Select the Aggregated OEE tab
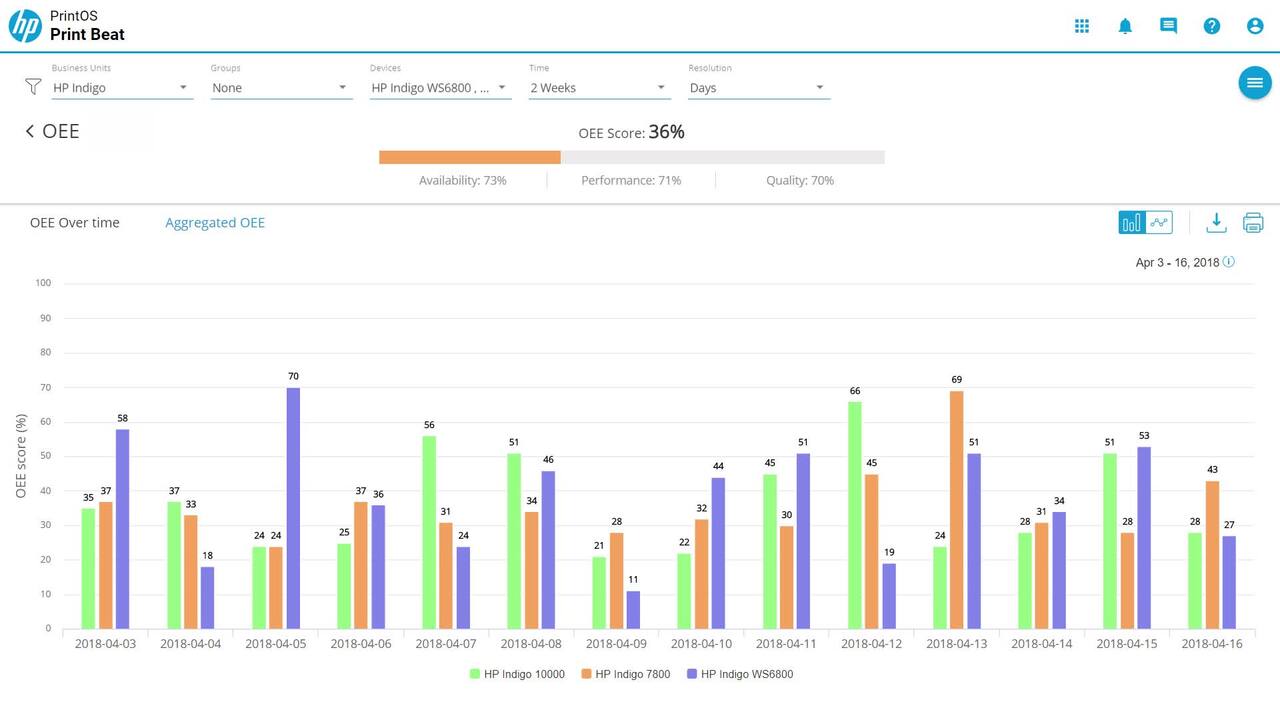Screen dimensions: 1280x720 click(x=215, y=223)
